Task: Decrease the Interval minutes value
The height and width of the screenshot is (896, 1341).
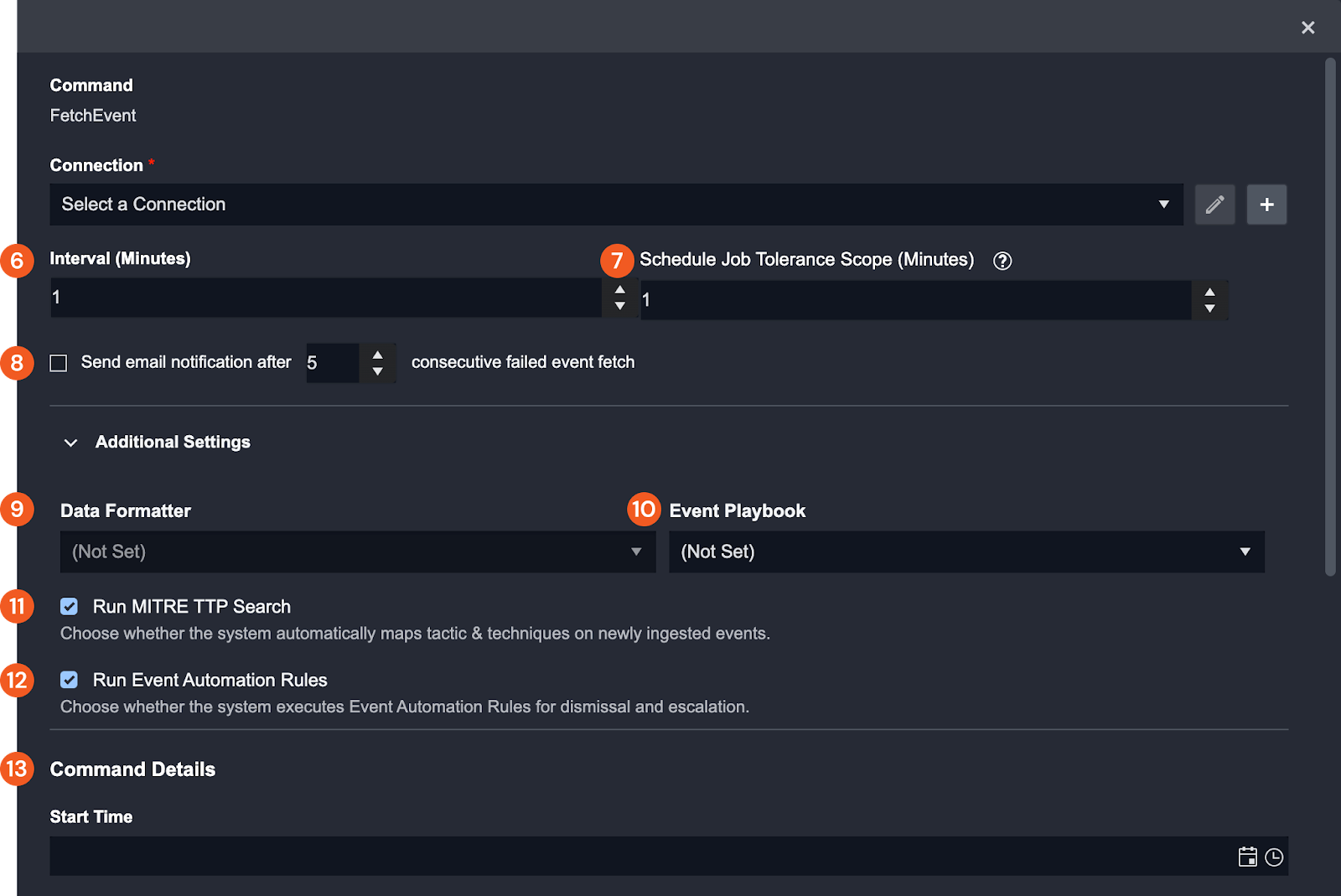Action: pyautogui.click(x=620, y=306)
